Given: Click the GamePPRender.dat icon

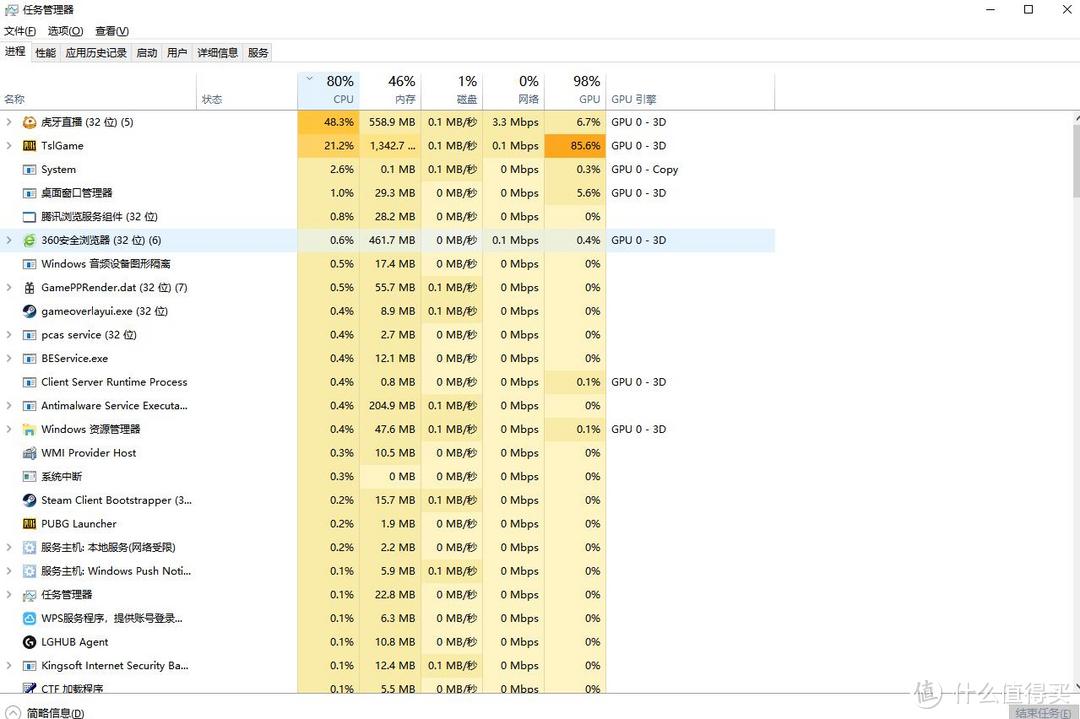Looking at the screenshot, I should pyautogui.click(x=29, y=287).
